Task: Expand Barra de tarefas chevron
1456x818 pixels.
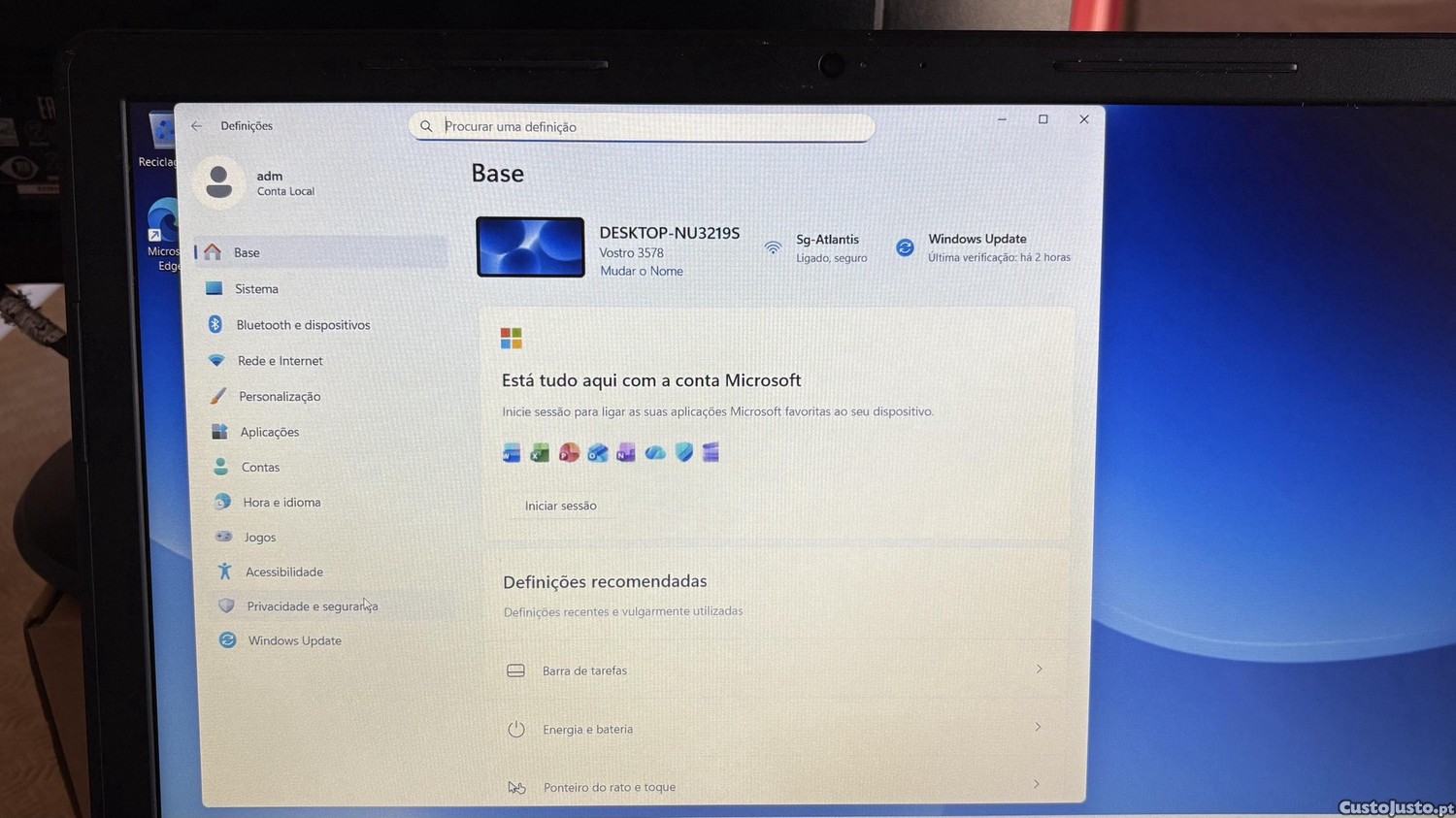Action: 1039,670
